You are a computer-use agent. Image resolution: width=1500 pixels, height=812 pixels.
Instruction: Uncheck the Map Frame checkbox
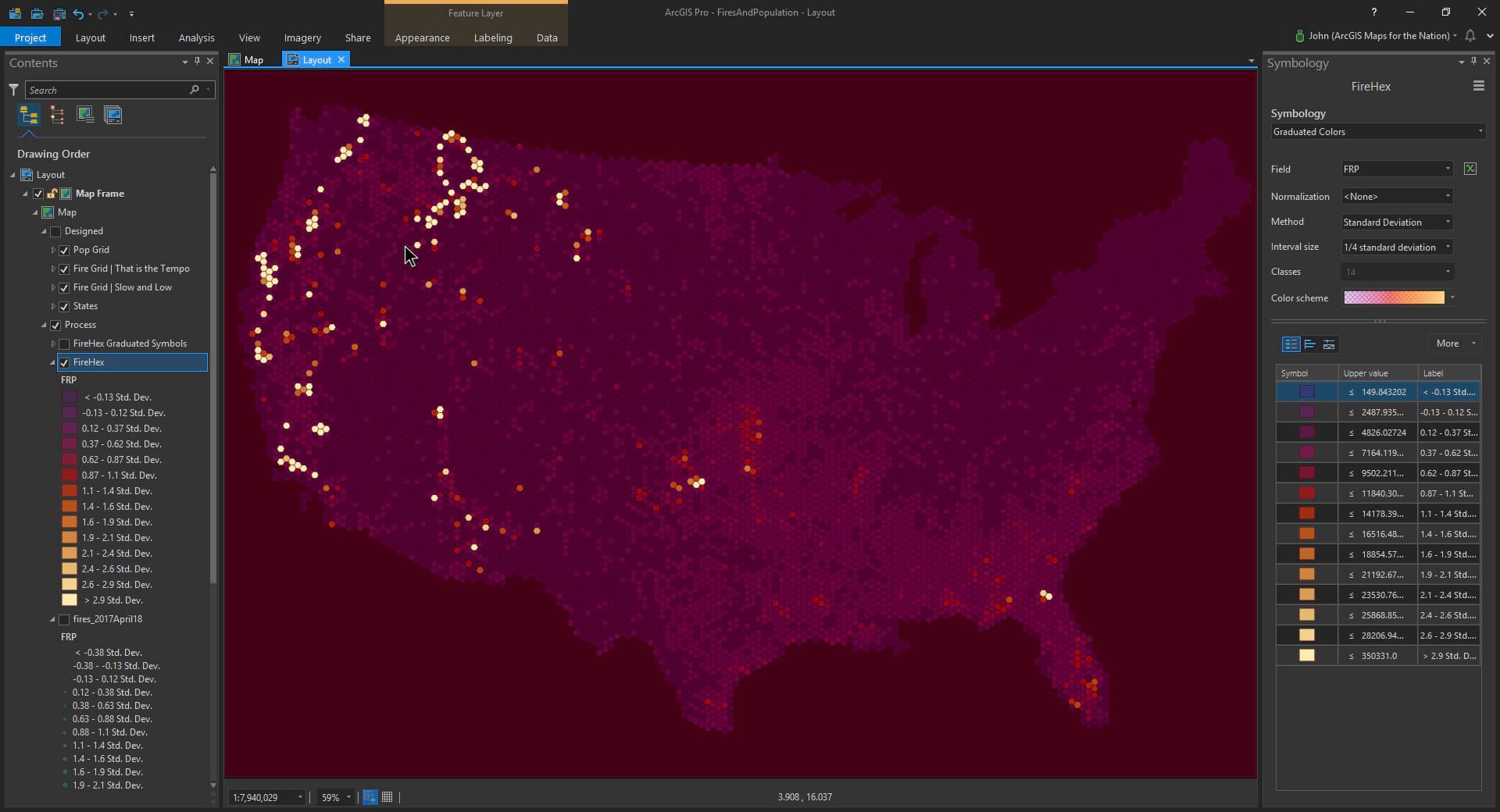tap(38, 194)
